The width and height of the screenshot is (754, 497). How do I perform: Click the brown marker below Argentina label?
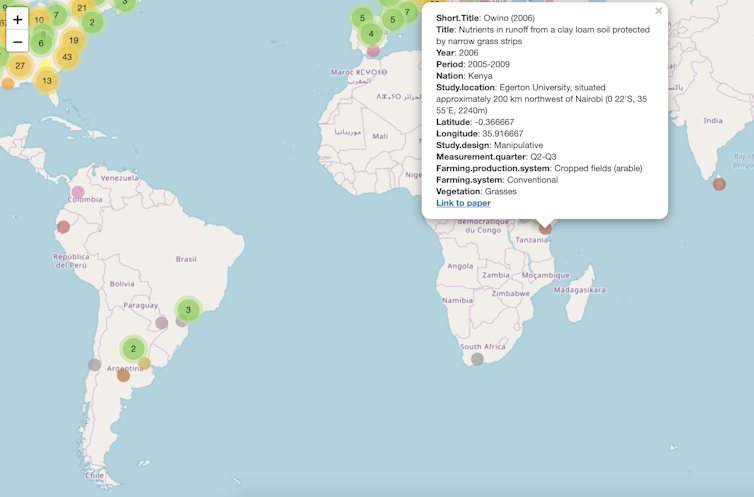point(123,376)
